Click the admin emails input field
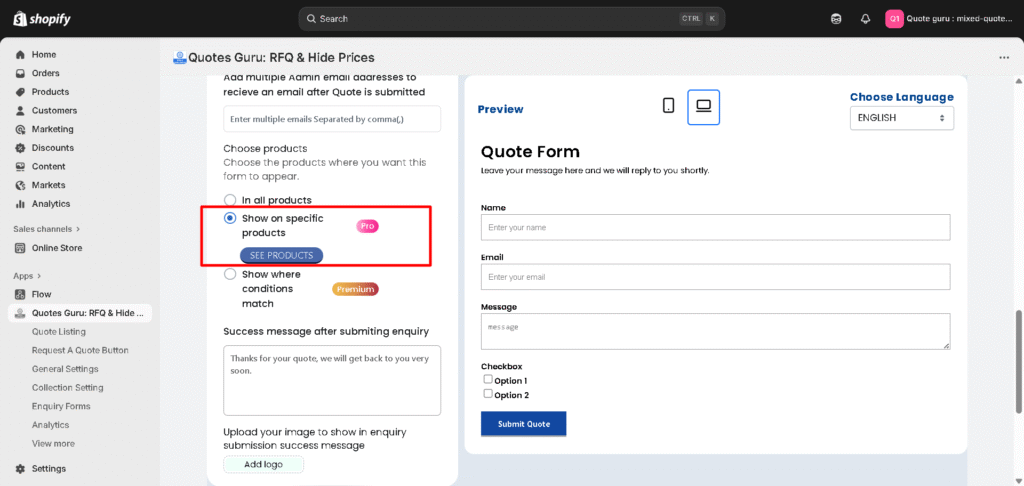This screenshot has width=1024, height=486. [x=331, y=119]
